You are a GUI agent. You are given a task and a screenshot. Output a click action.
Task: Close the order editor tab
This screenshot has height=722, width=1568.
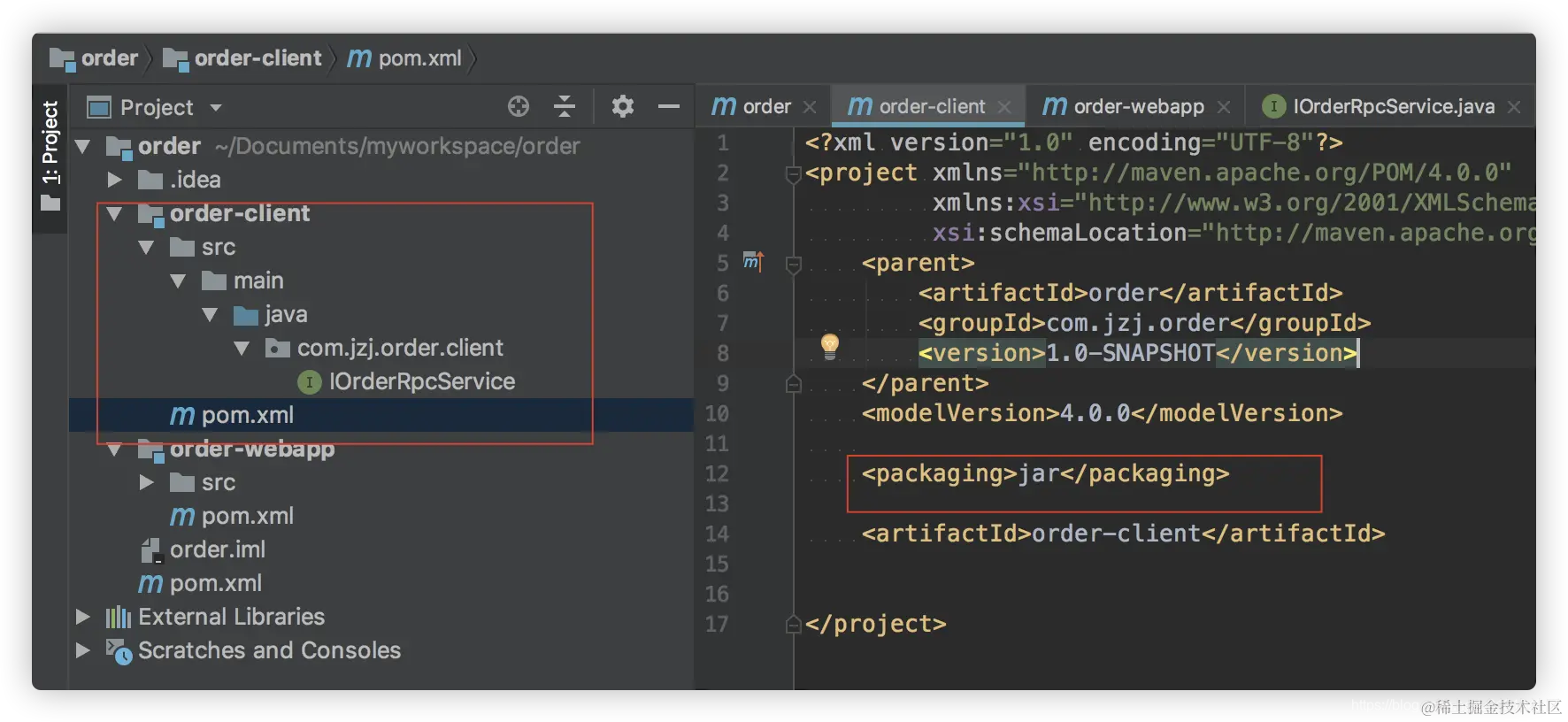[810, 107]
